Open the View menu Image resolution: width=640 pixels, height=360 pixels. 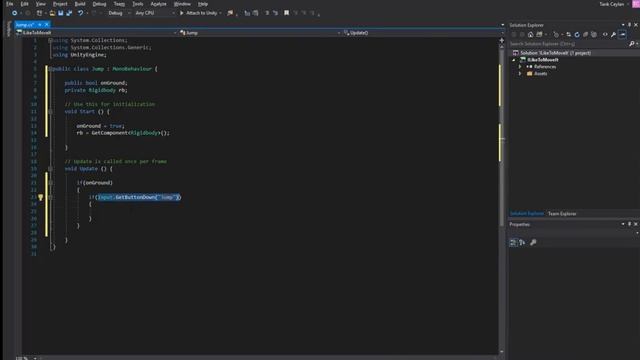coord(40,4)
